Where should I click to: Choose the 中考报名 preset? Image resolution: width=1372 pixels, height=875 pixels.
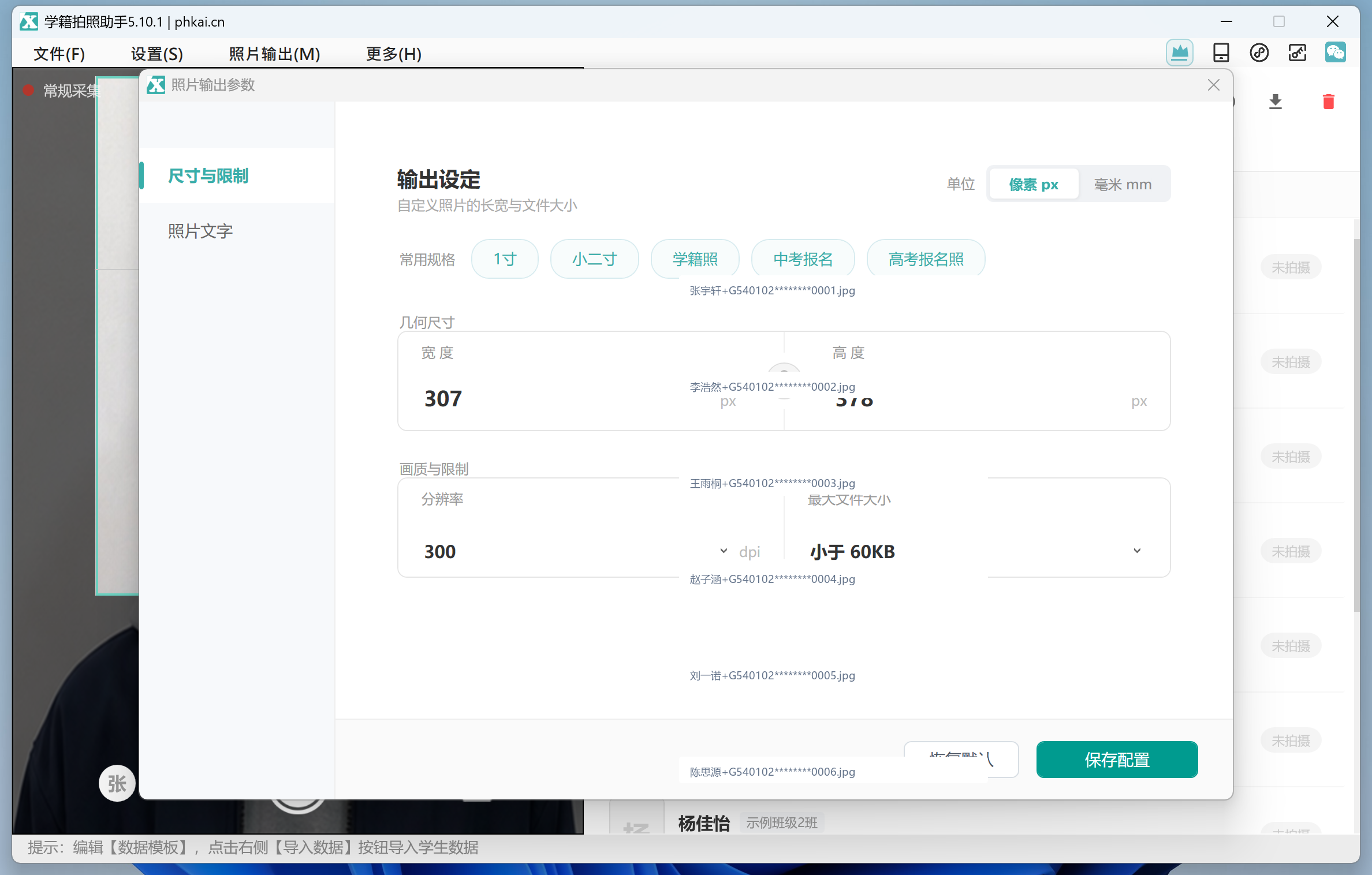[803, 259]
